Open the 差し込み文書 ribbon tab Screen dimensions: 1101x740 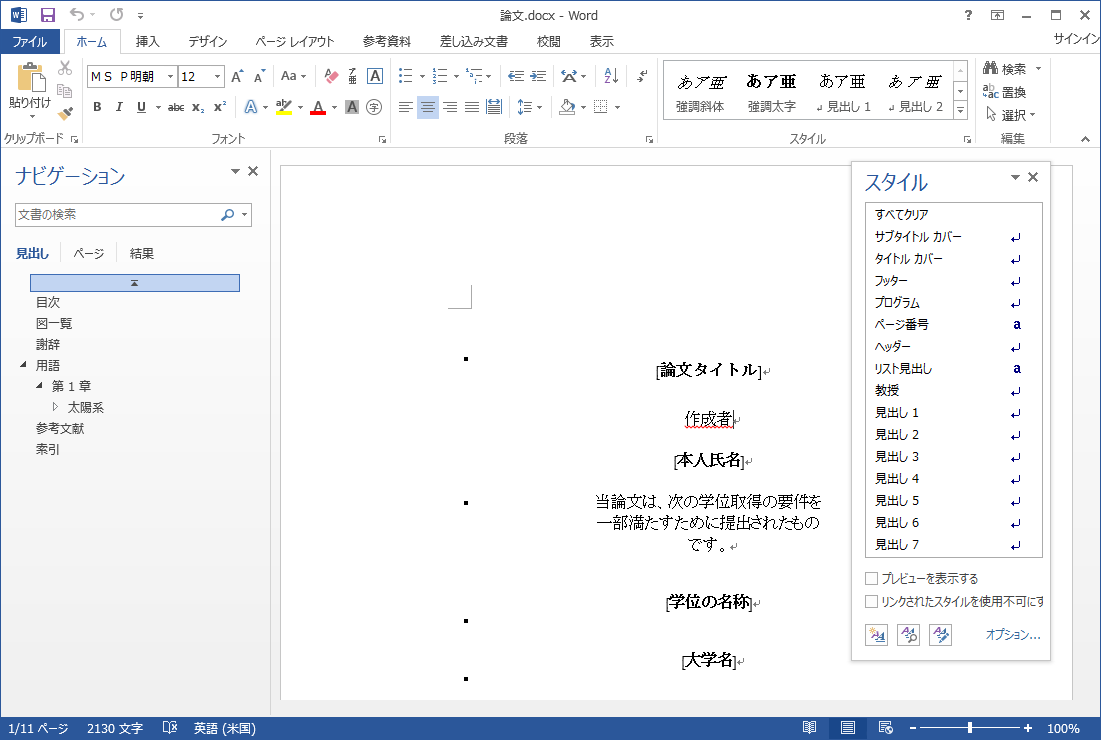(x=473, y=42)
